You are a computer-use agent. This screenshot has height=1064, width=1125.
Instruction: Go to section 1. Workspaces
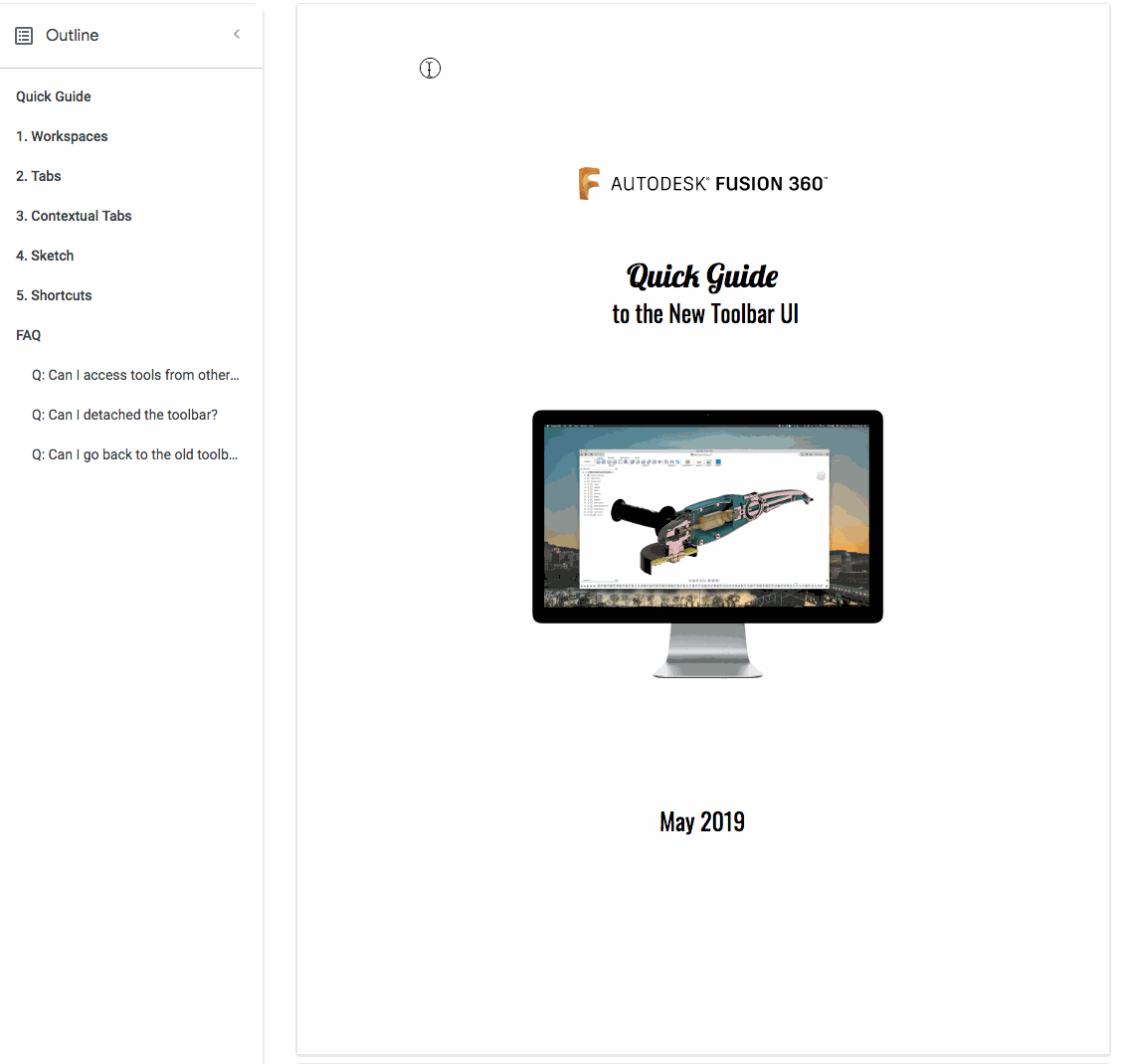tap(62, 136)
